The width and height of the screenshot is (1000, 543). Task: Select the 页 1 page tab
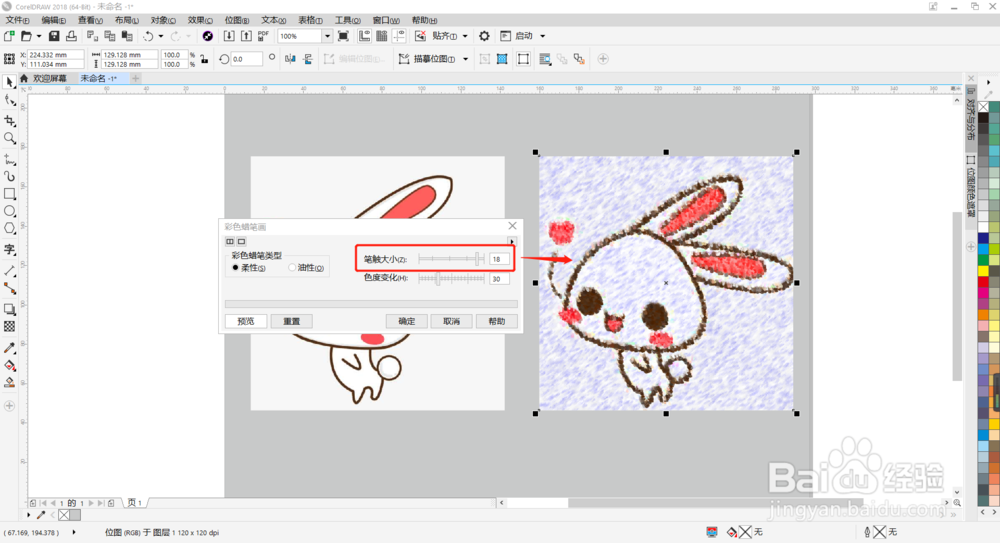tap(134, 503)
